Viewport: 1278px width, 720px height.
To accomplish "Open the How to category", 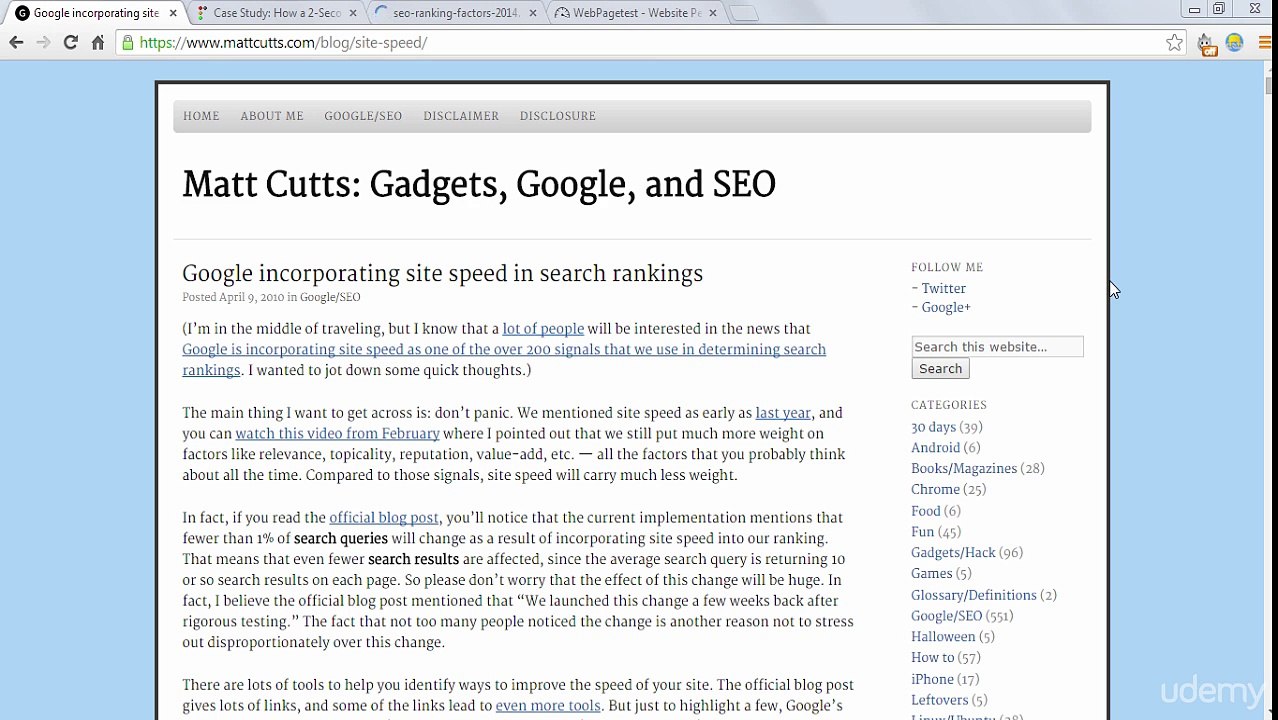I will click(932, 658).
